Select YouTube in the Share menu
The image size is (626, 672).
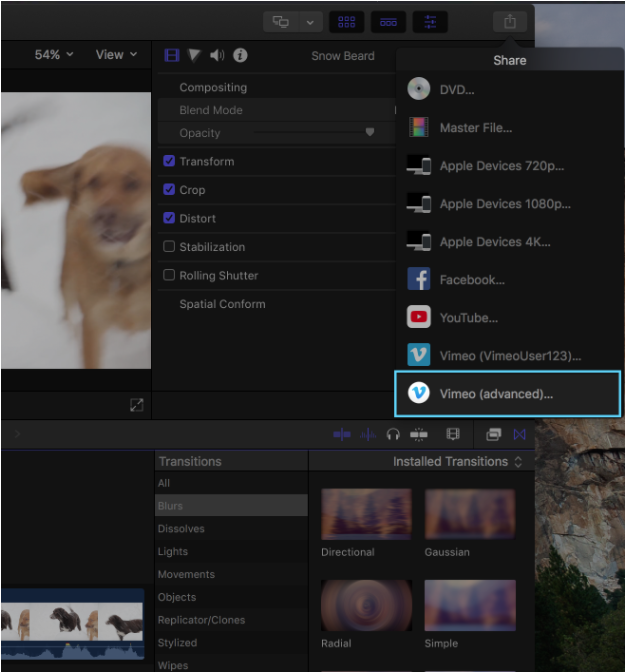point(468,318)
